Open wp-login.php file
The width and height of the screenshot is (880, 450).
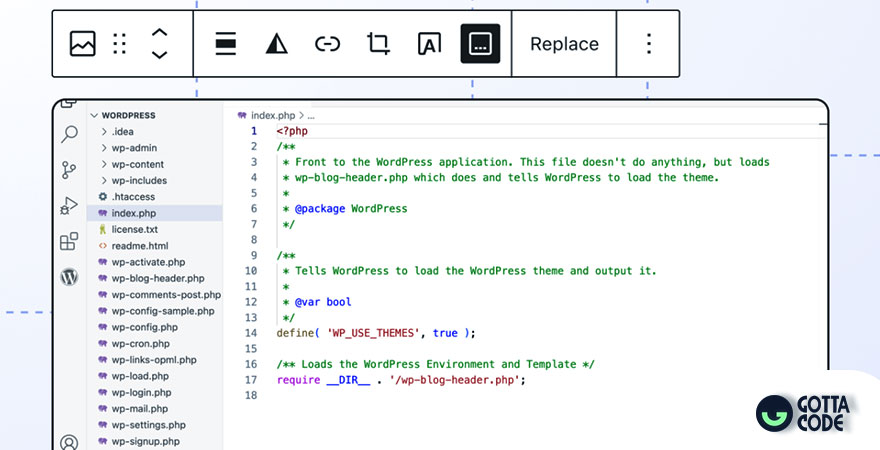tap(135, 392)
